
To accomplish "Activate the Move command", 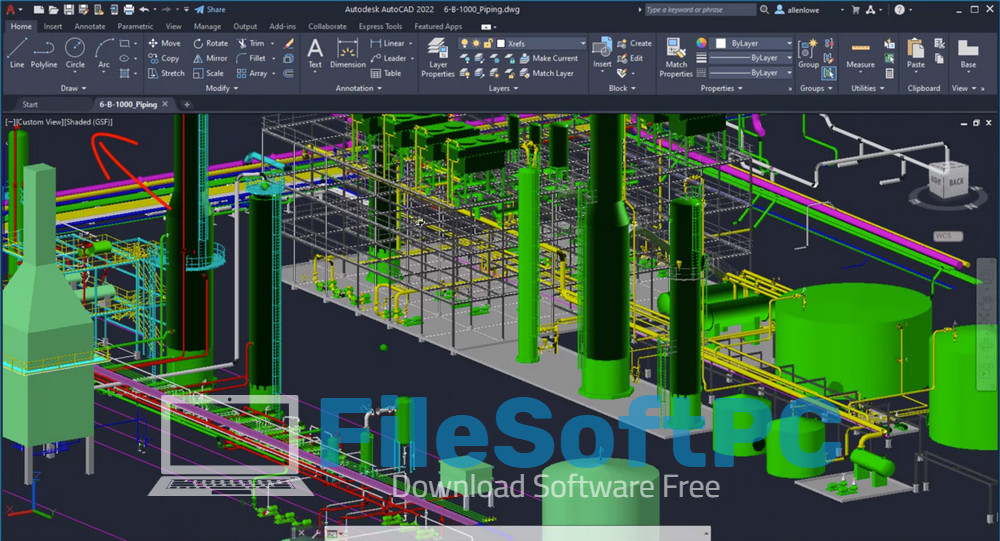I will coord(165,43).
